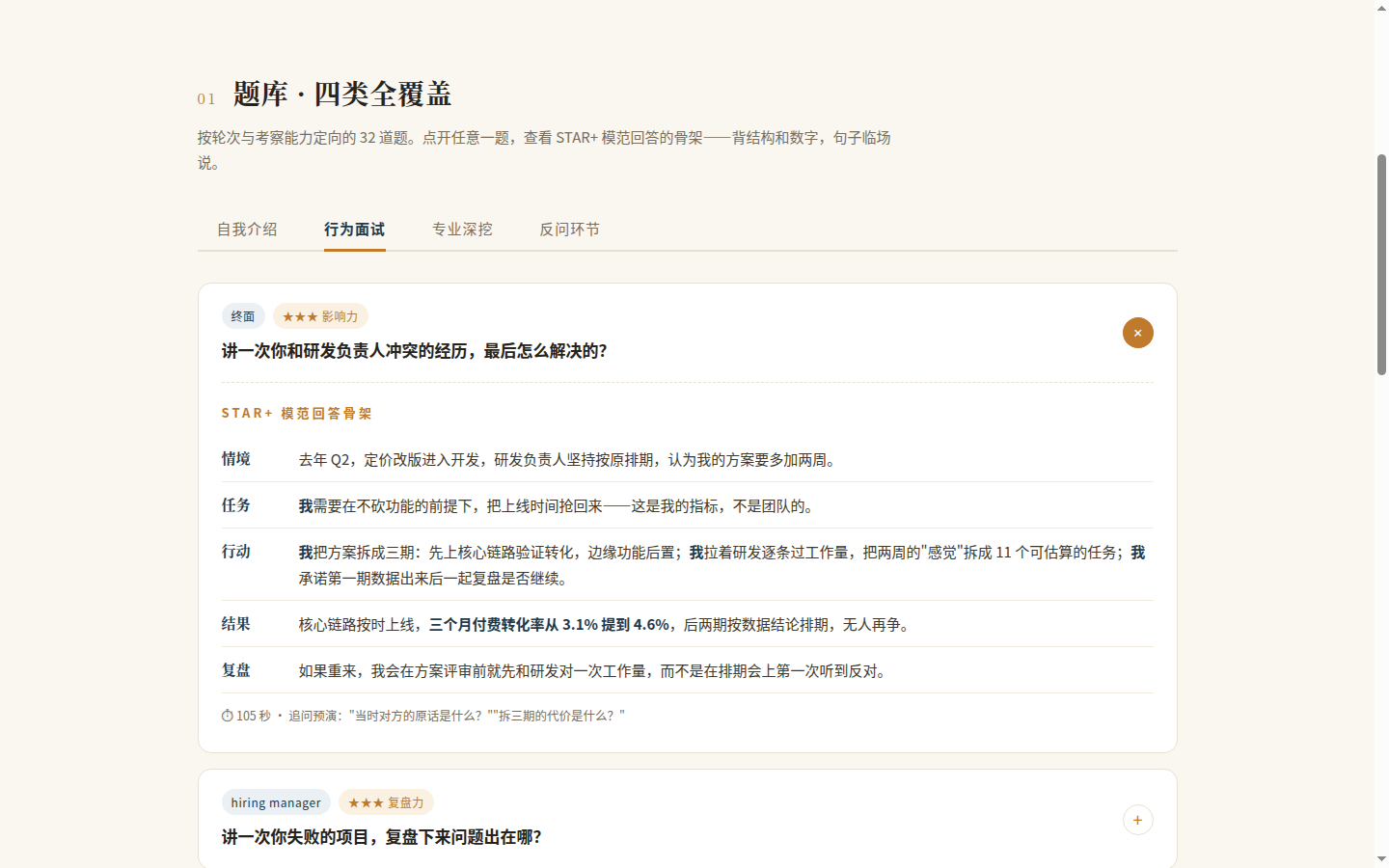
Task: Expand the failed project question card
Action: coord(1138,820)
